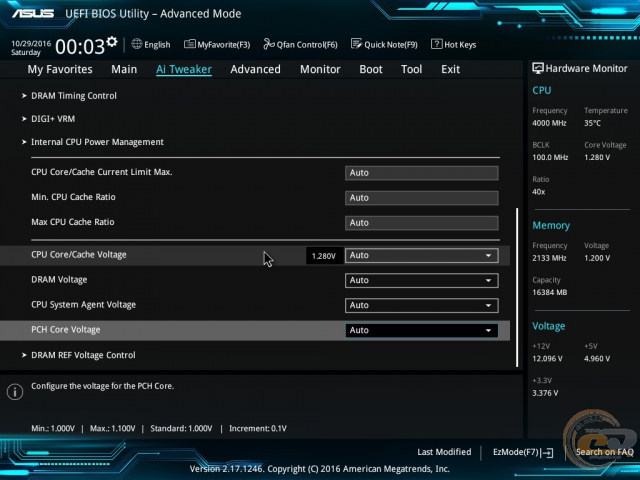The width and height of the screenshot is (640, 480).
Task: Click the Min. CPU Cache Ratio field
Action: pos(422,198)
